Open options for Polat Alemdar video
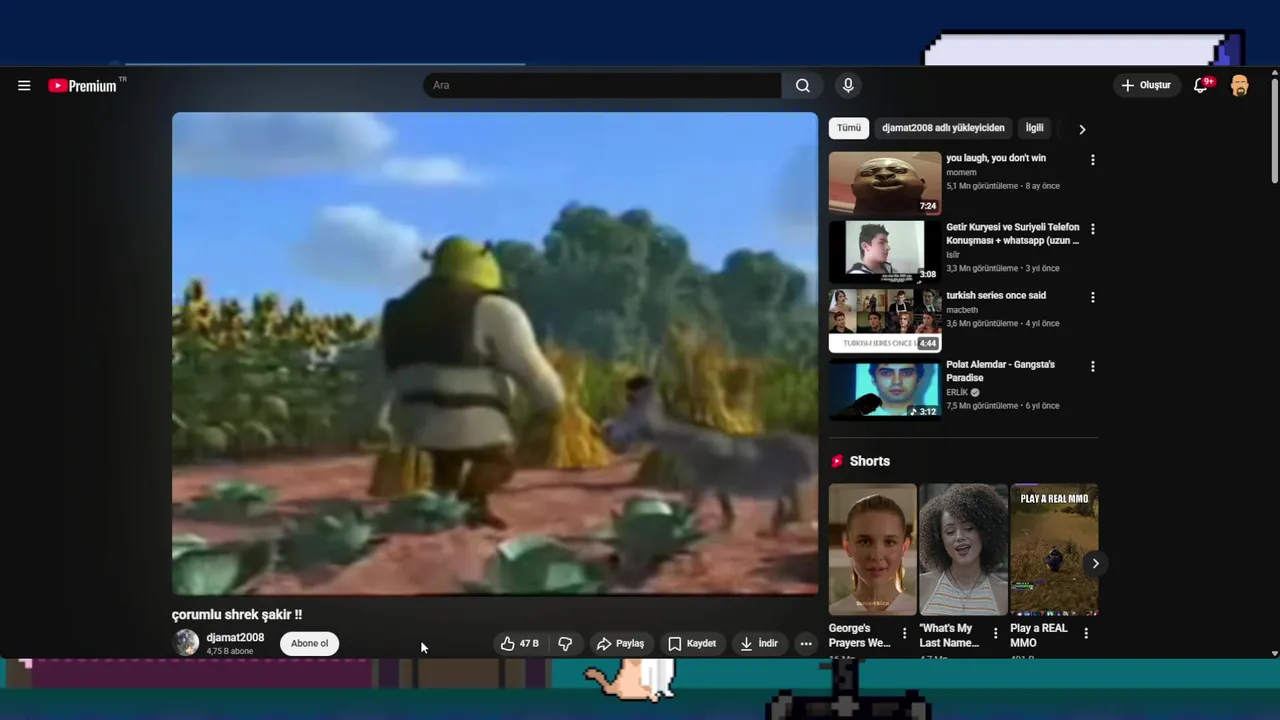This screenshot has height=720, width=1280. [1092, 367]
